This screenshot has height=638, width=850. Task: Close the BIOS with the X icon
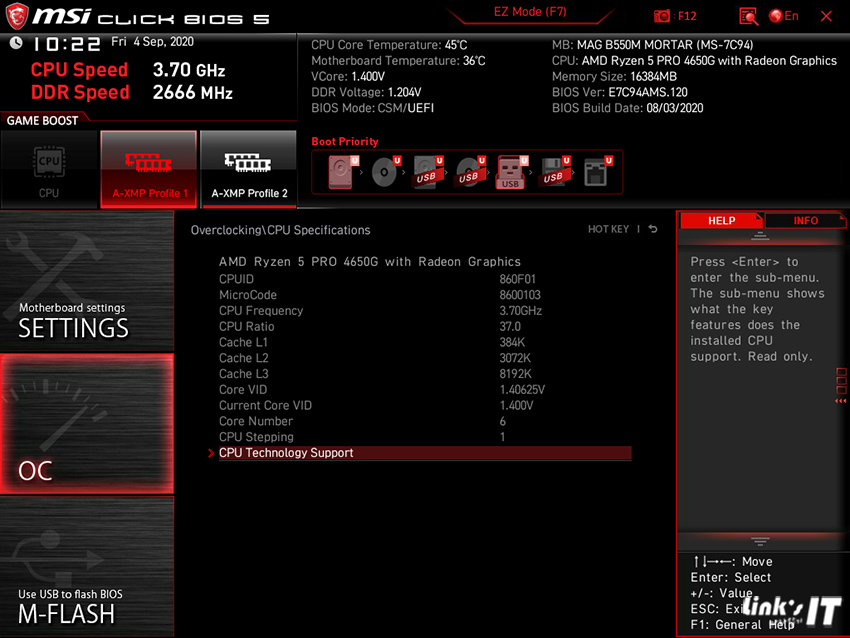[826, 16]
